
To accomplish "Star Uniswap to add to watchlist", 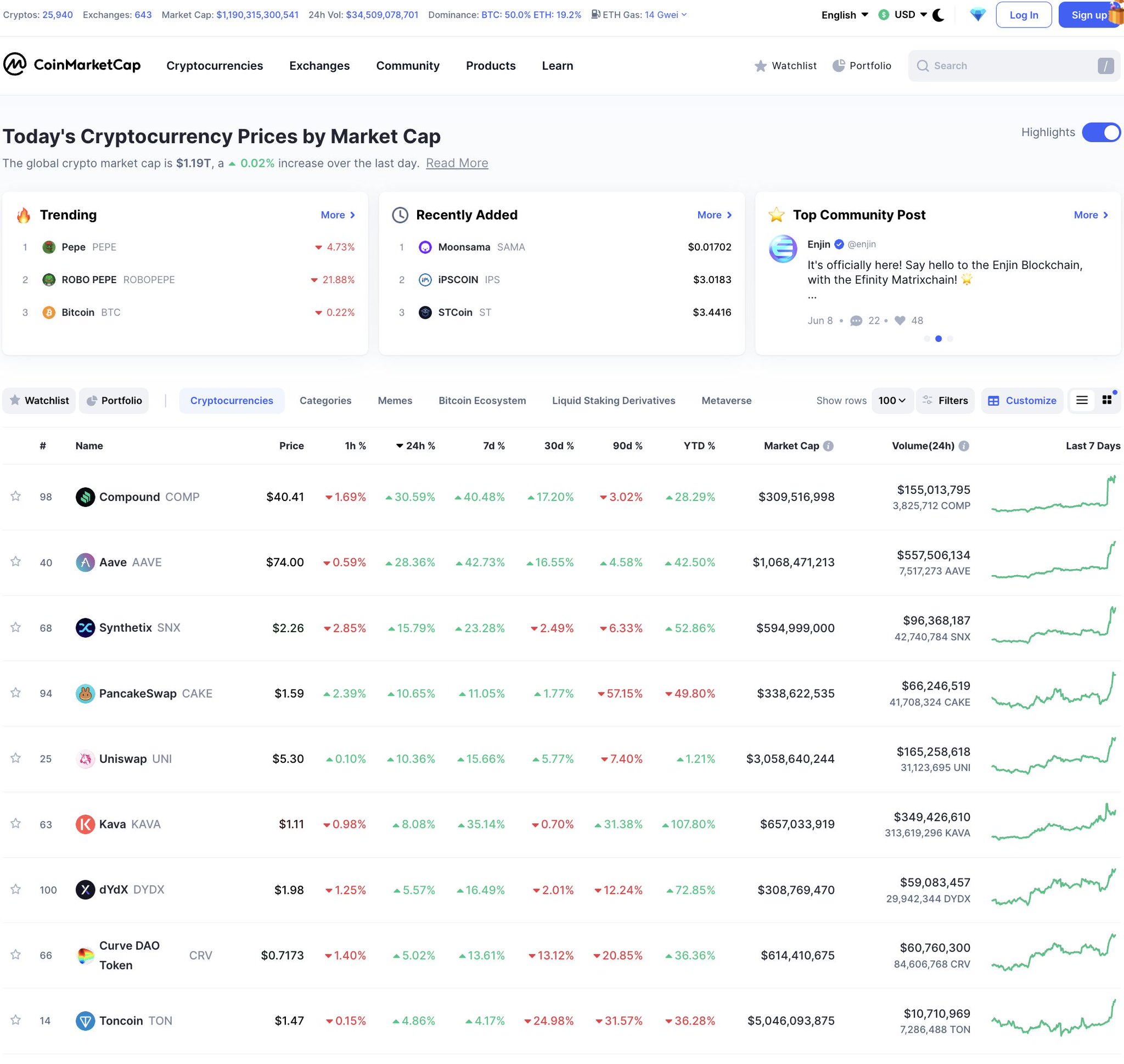I will [16, 758].
